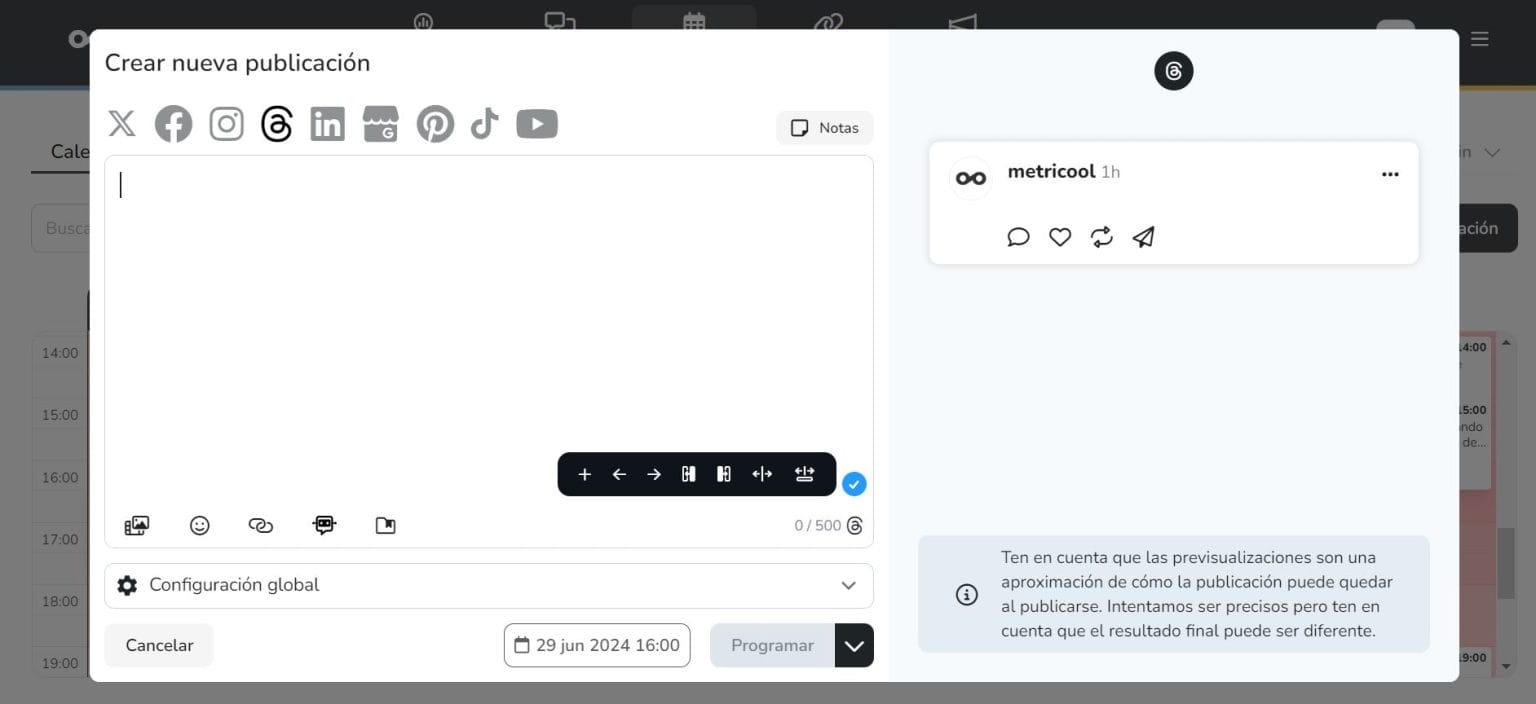Open the date picker showing 29 jun 2024
This screenshot has width=1536, height=704.
(x=596, y=645)
